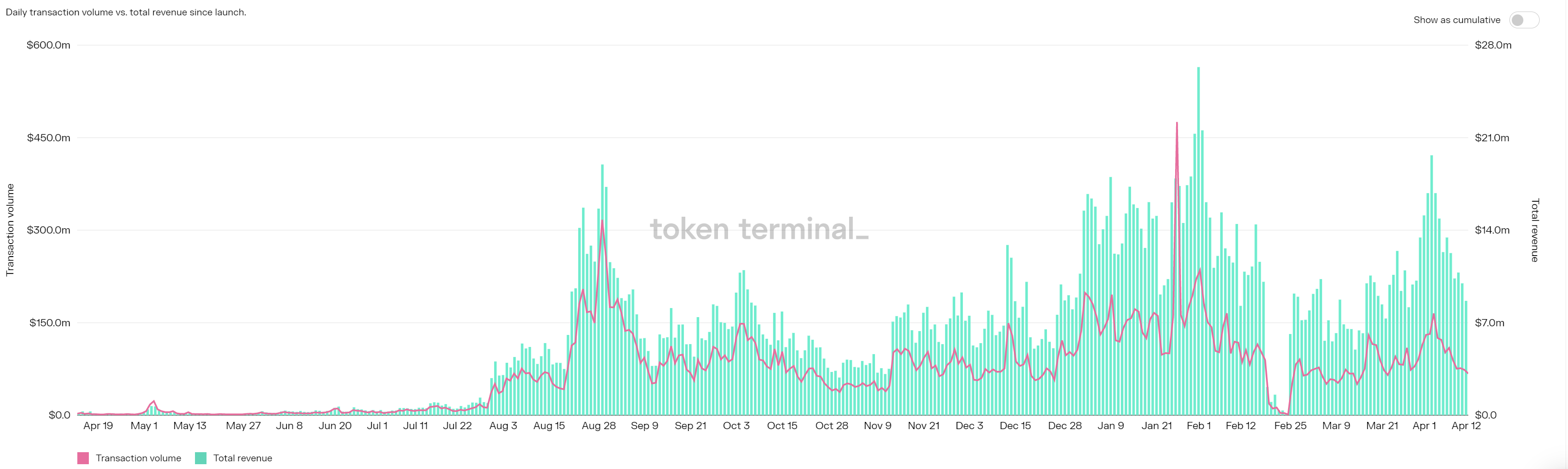This screenshot has height=469, width=1568.
Task: Click the $14.0m right axis tick label
Action: [x=1491, y=230]
